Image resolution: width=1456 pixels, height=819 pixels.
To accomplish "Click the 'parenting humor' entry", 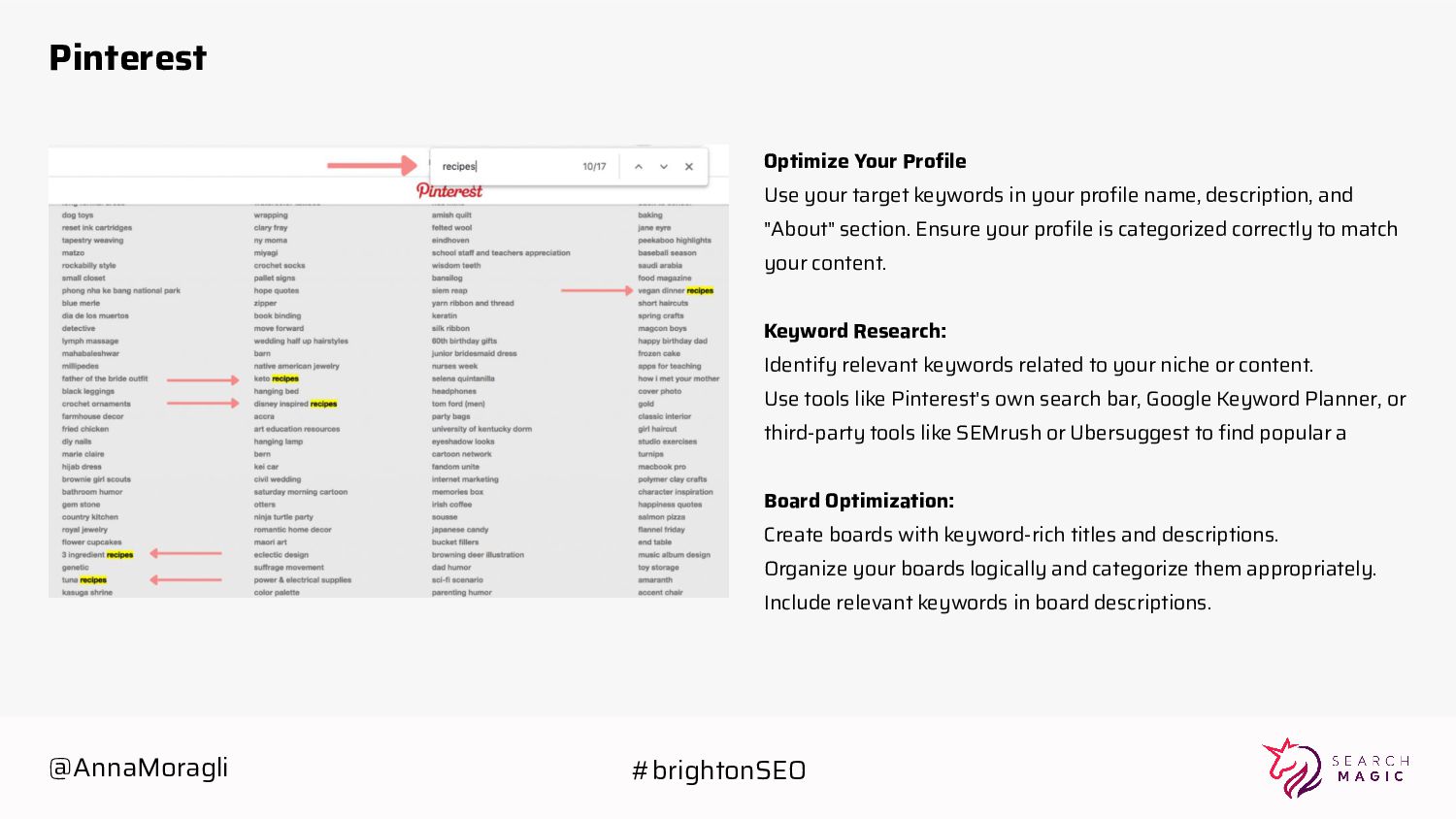I will (462, 593).
